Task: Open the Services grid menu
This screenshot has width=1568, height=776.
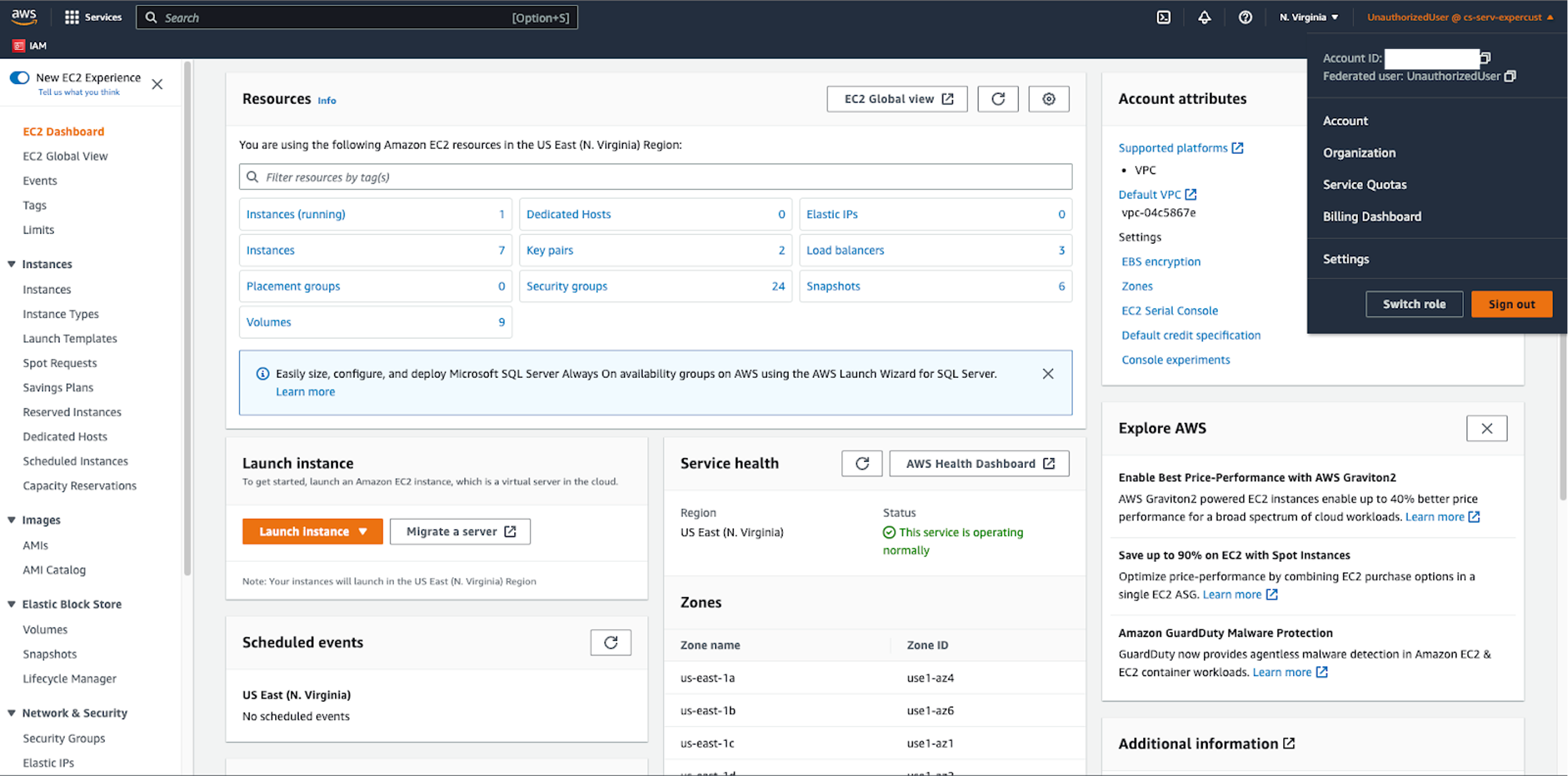Action: [93, 17]
